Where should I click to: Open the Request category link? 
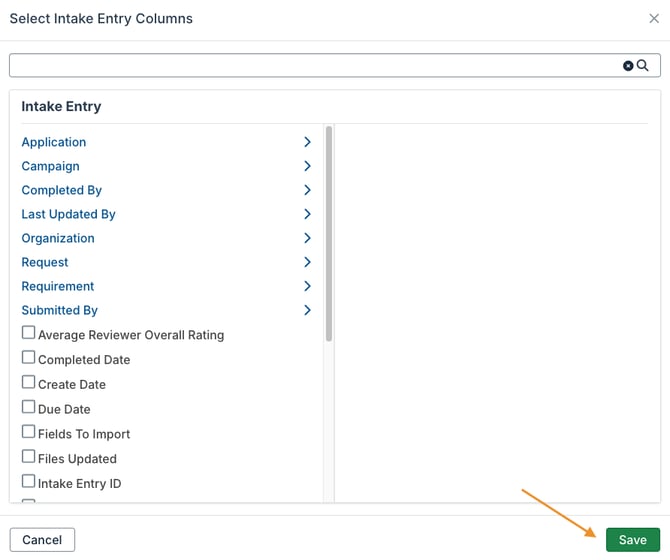pos(45,262)
